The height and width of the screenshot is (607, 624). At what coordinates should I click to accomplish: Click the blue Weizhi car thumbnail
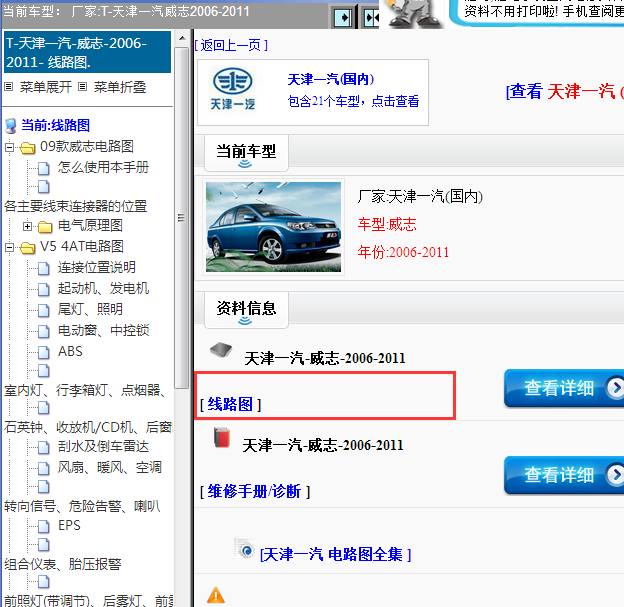273,227
